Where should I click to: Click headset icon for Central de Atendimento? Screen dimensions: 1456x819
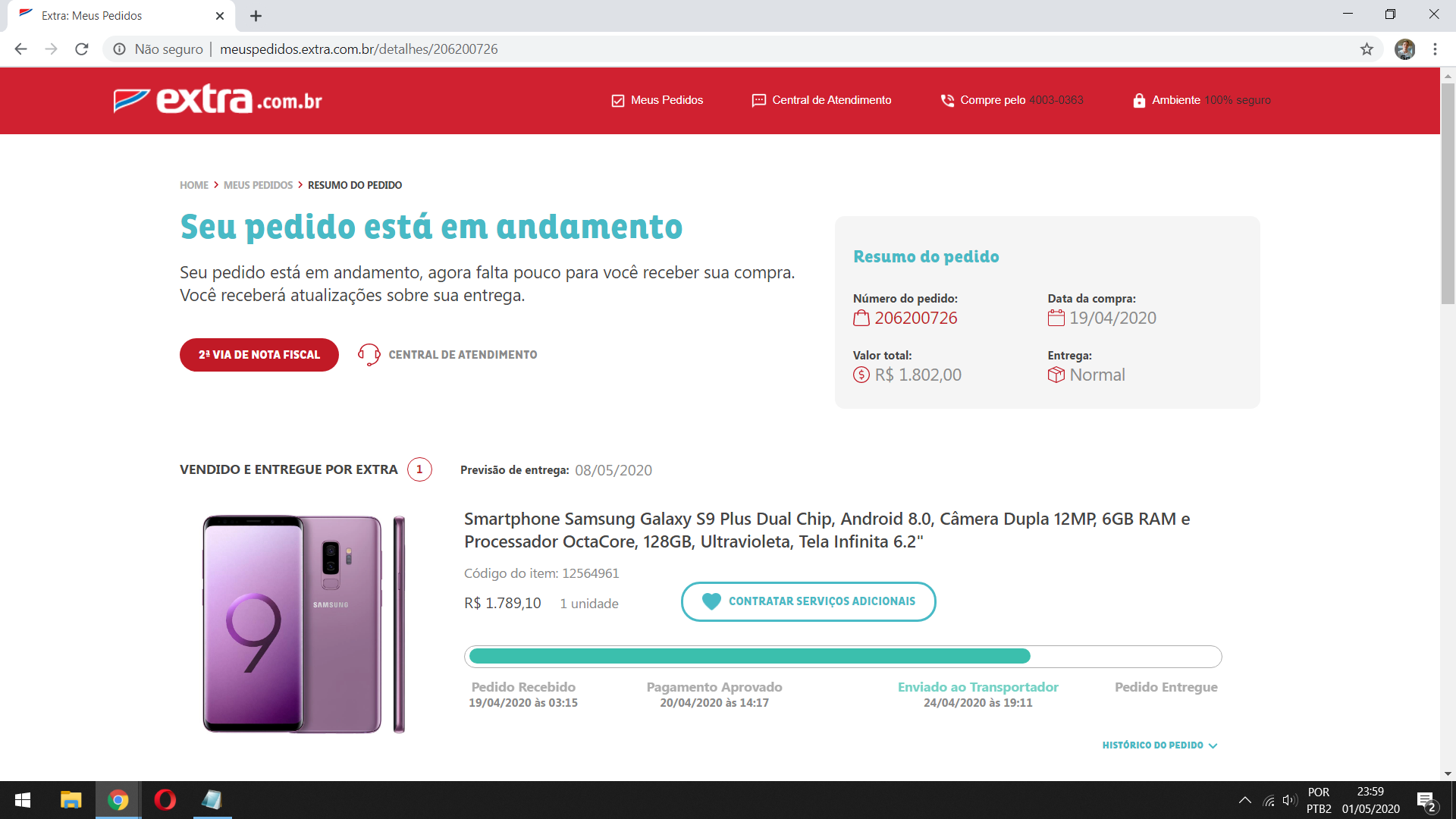369,354
